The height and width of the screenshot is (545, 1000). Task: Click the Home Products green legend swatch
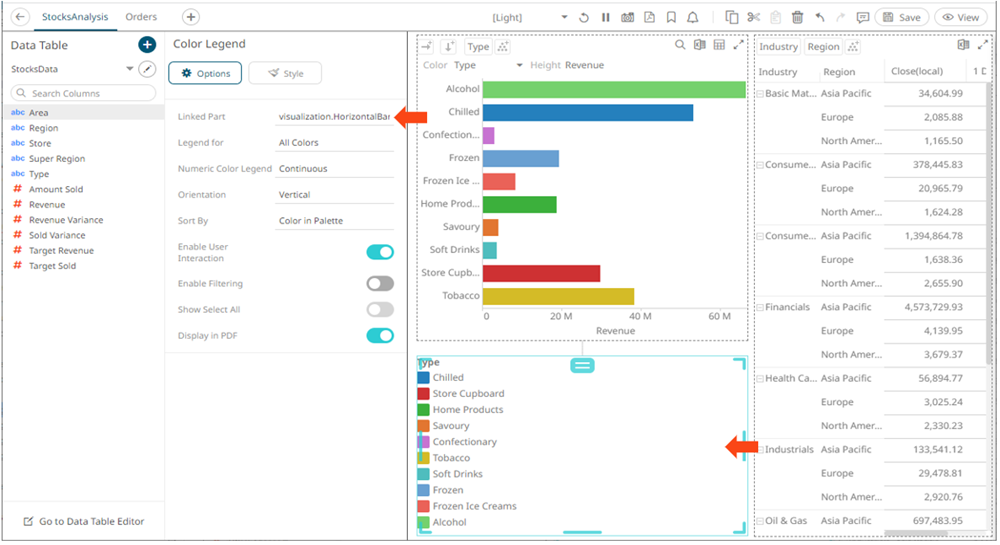pyautogui.click(x=423, y=410)
